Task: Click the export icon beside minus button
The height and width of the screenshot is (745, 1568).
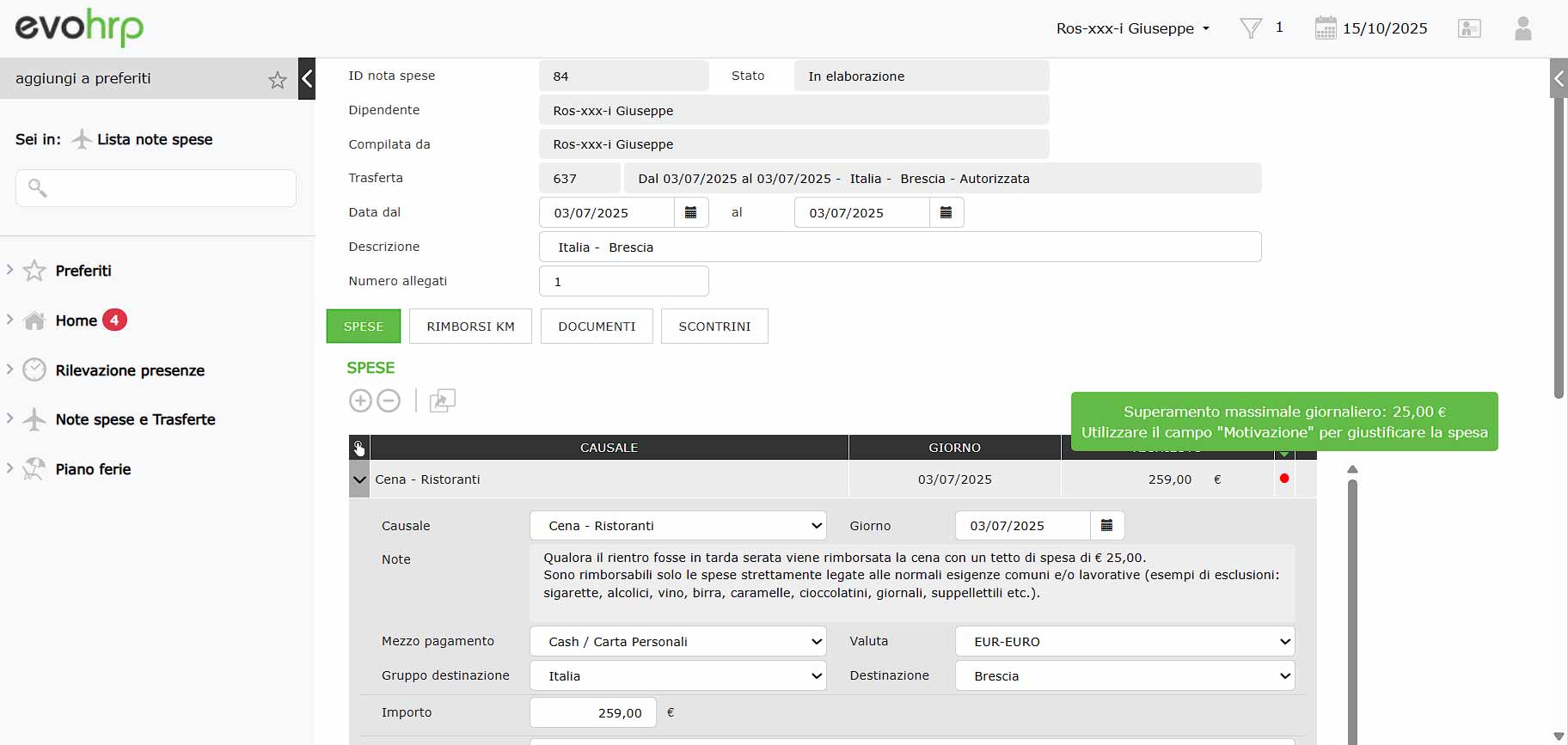Action: [442, 400]
